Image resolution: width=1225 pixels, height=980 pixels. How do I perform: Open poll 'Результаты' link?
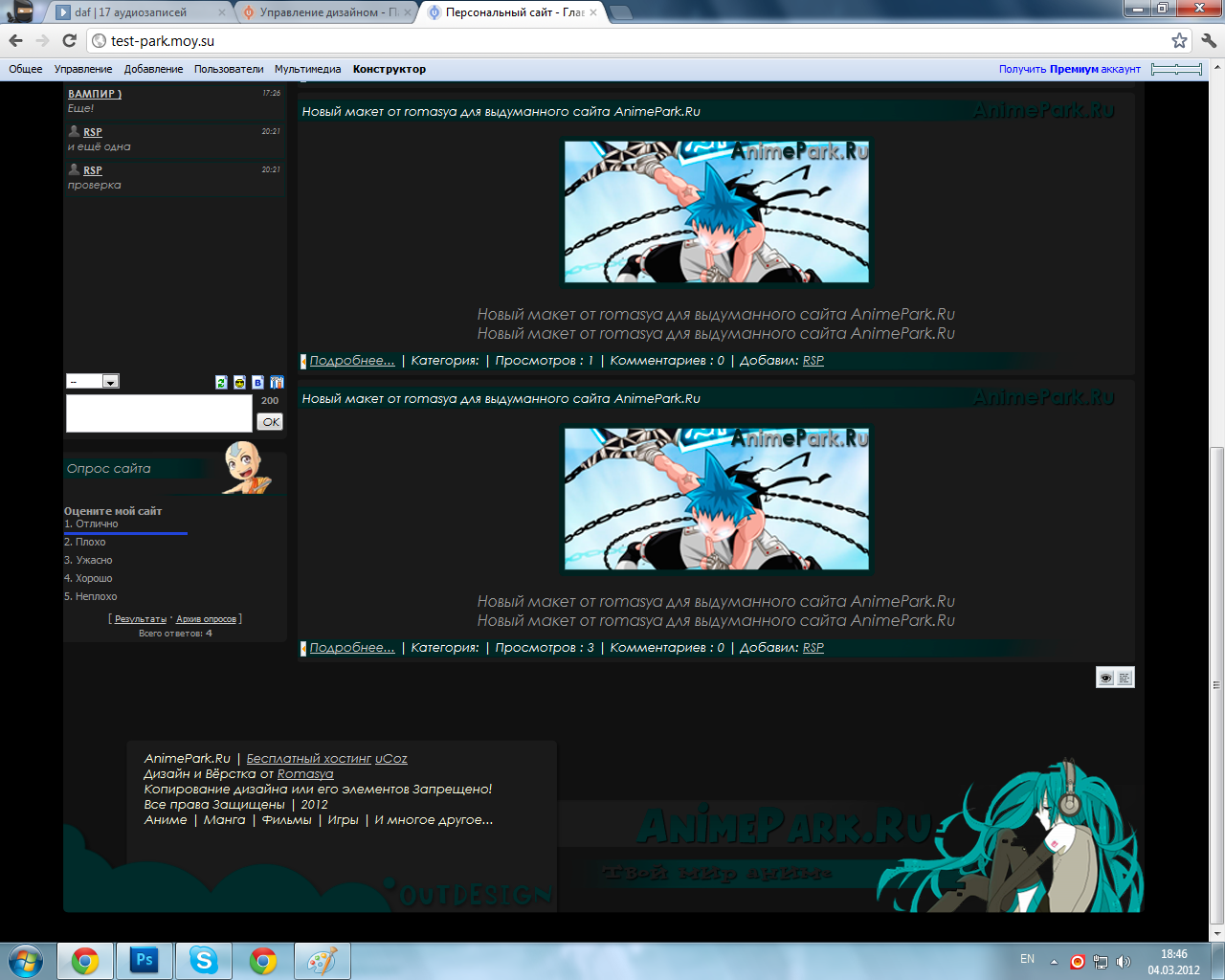click(141, 619)
